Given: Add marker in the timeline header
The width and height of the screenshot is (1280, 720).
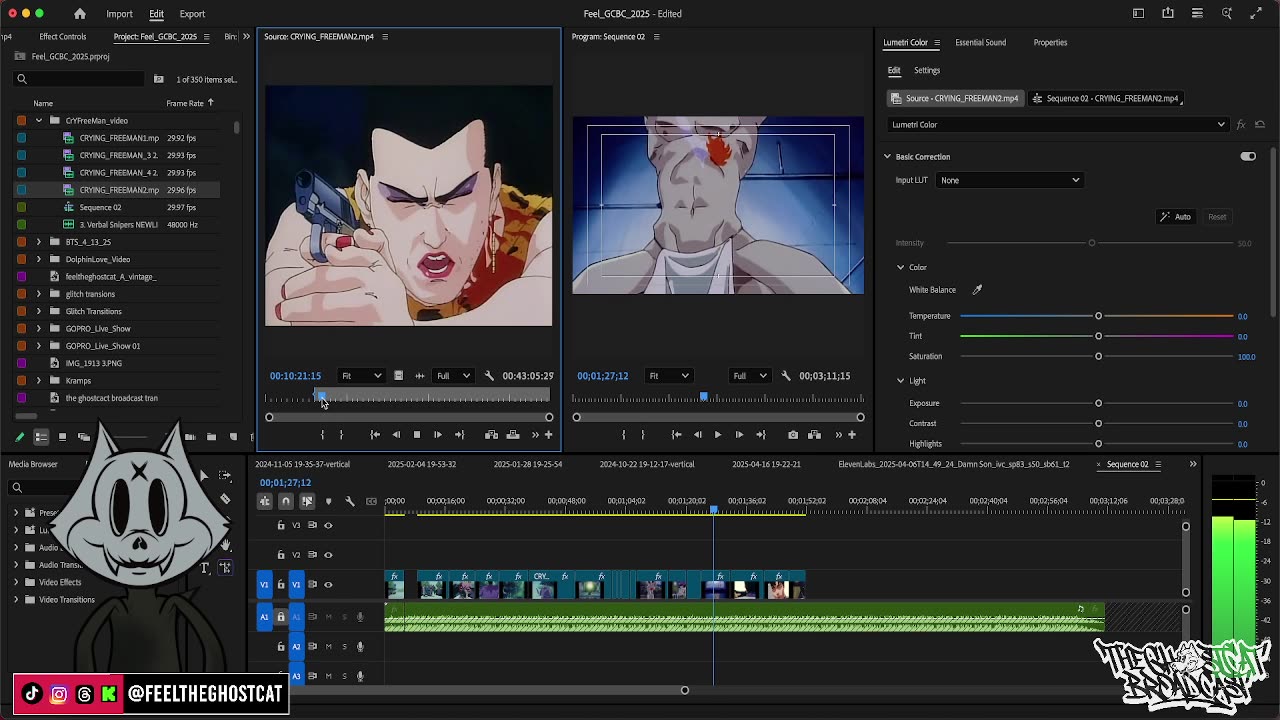Looking at the screenshot, I should [x=328, y=501].
